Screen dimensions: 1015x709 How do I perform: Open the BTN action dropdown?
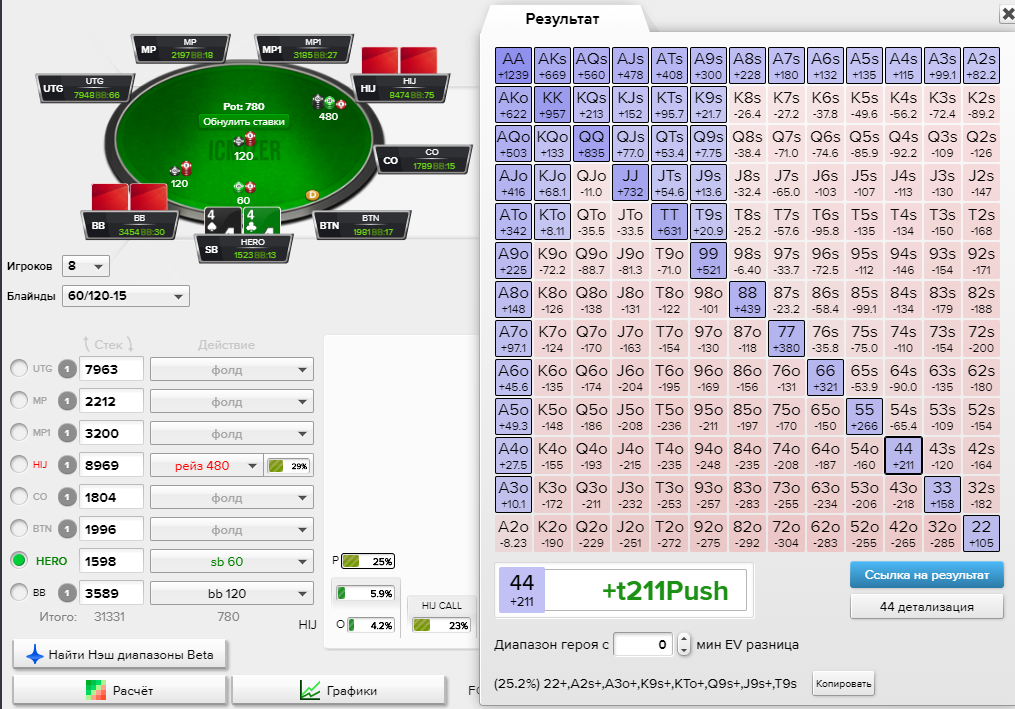coord(232,529)
